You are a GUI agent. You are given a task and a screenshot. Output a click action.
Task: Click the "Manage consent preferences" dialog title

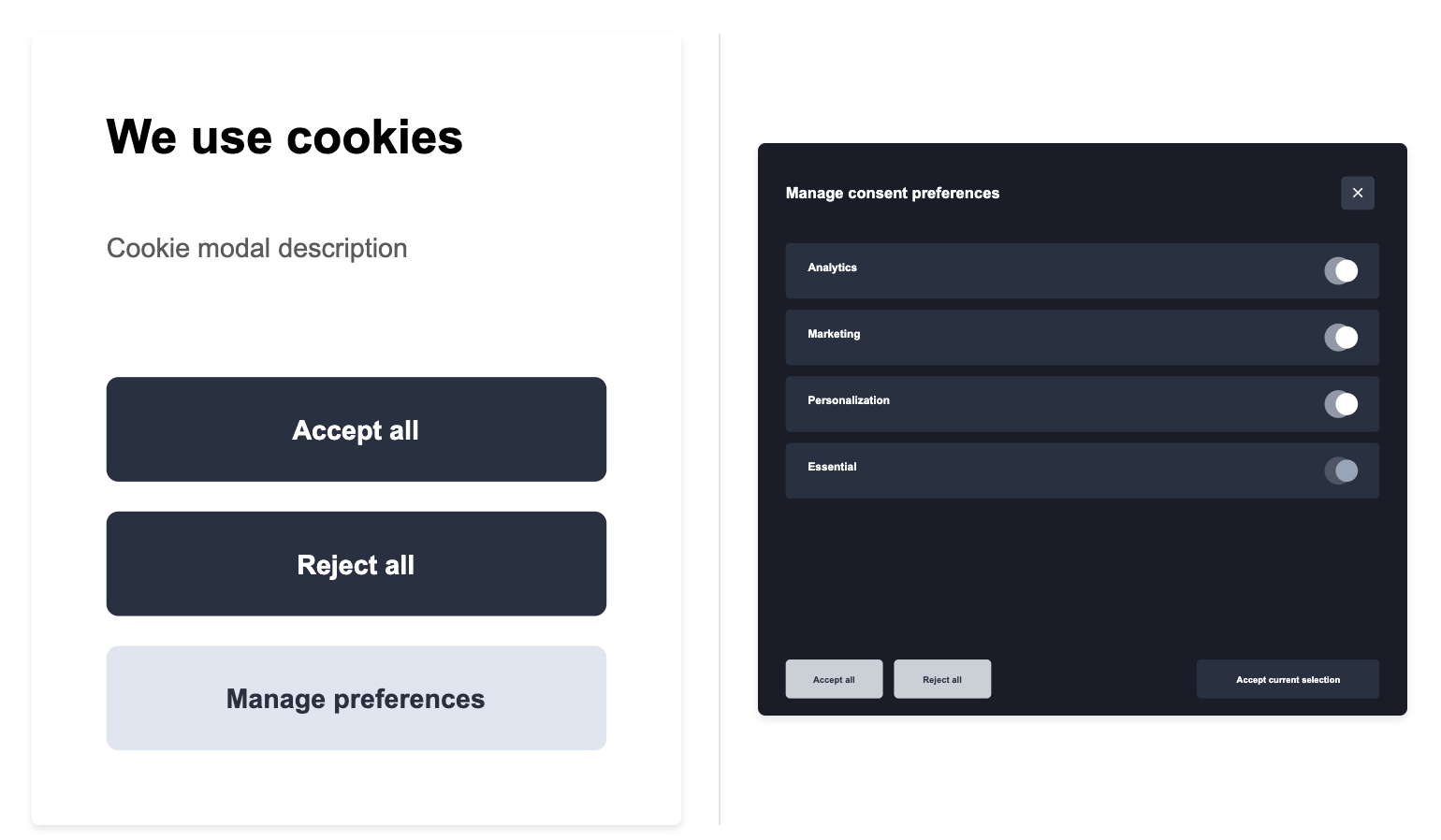[x=892, y=193]
